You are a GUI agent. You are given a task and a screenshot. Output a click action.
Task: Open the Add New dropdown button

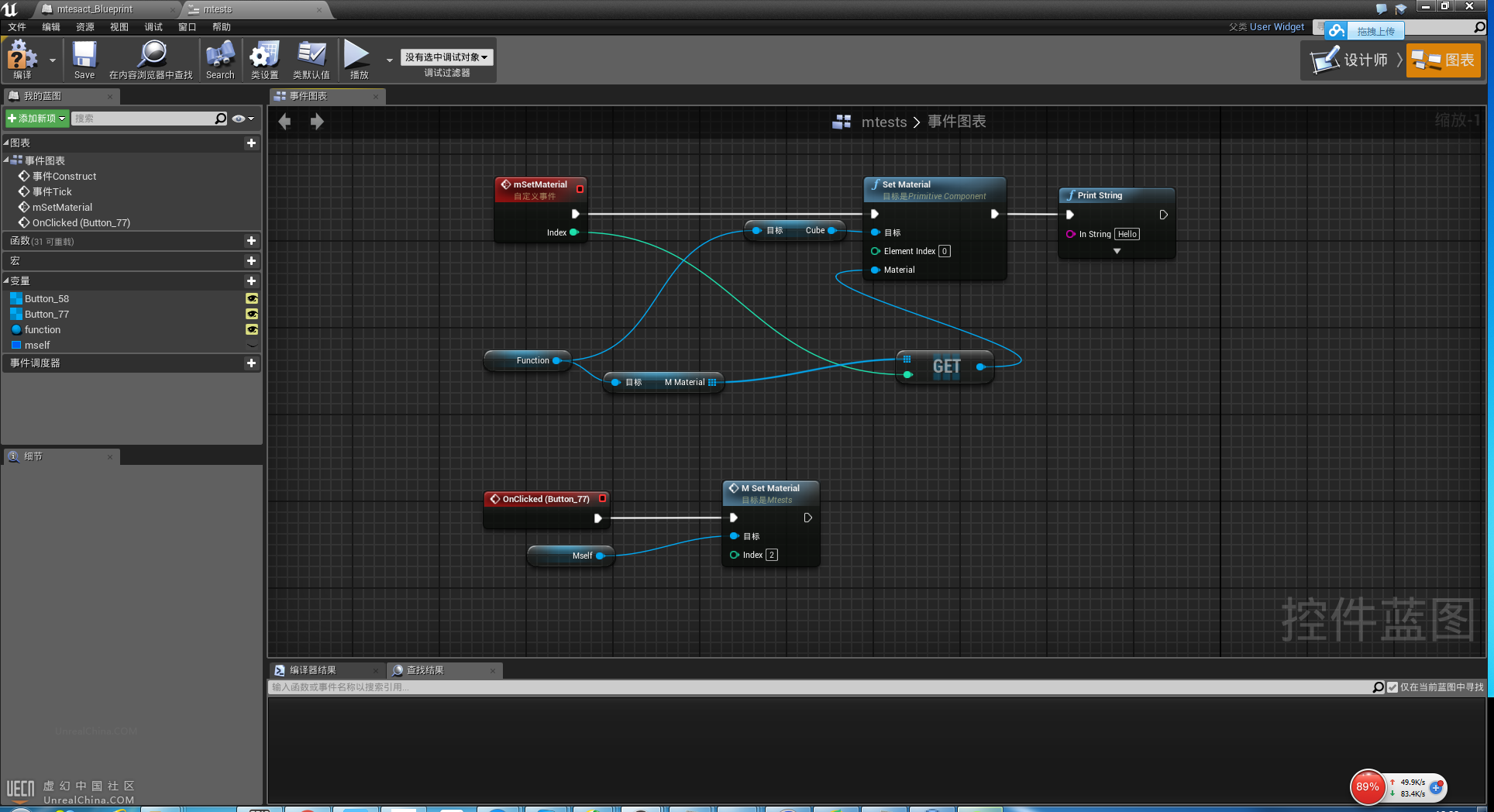pos(36,119)
